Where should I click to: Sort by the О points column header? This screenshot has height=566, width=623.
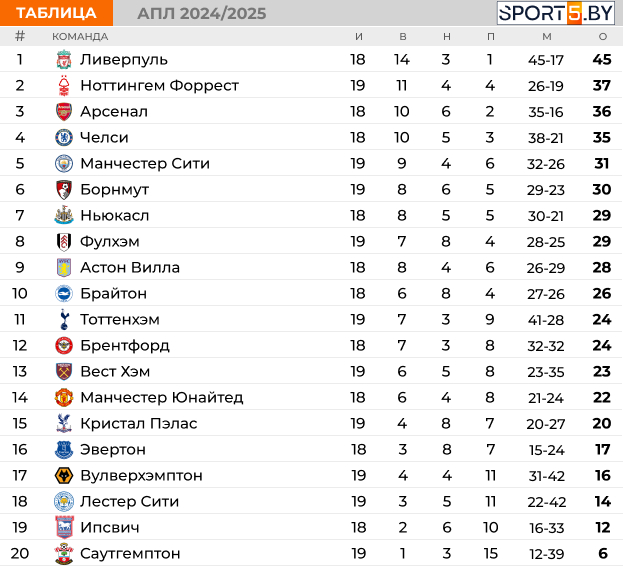pyautogui.click(x=603, y=37)
